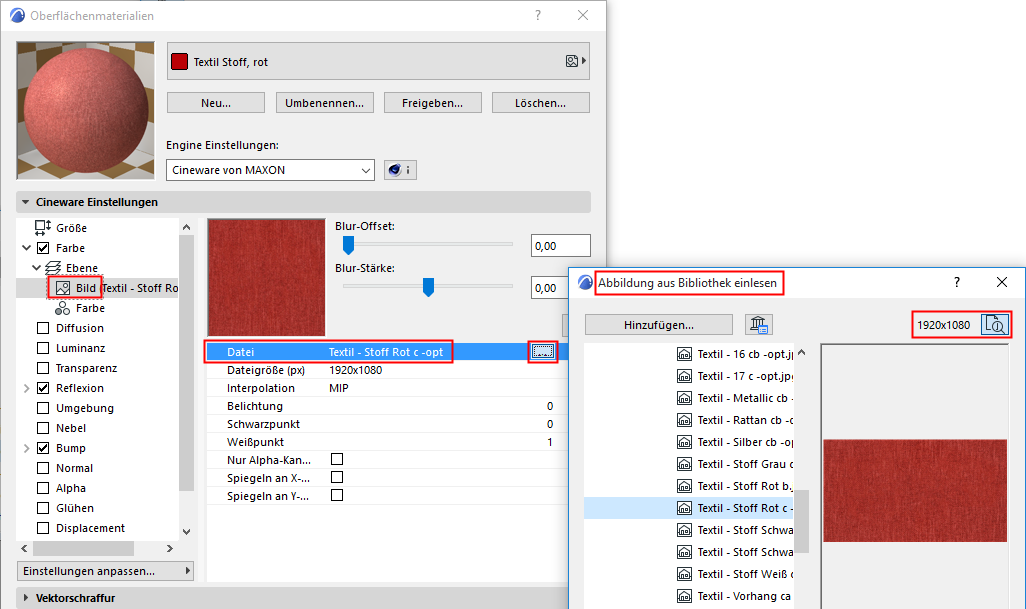Click the channel tree scroll-right arrow
Image resolution: width=1026 pixels, height=609 pixels.
click(169, 548)
